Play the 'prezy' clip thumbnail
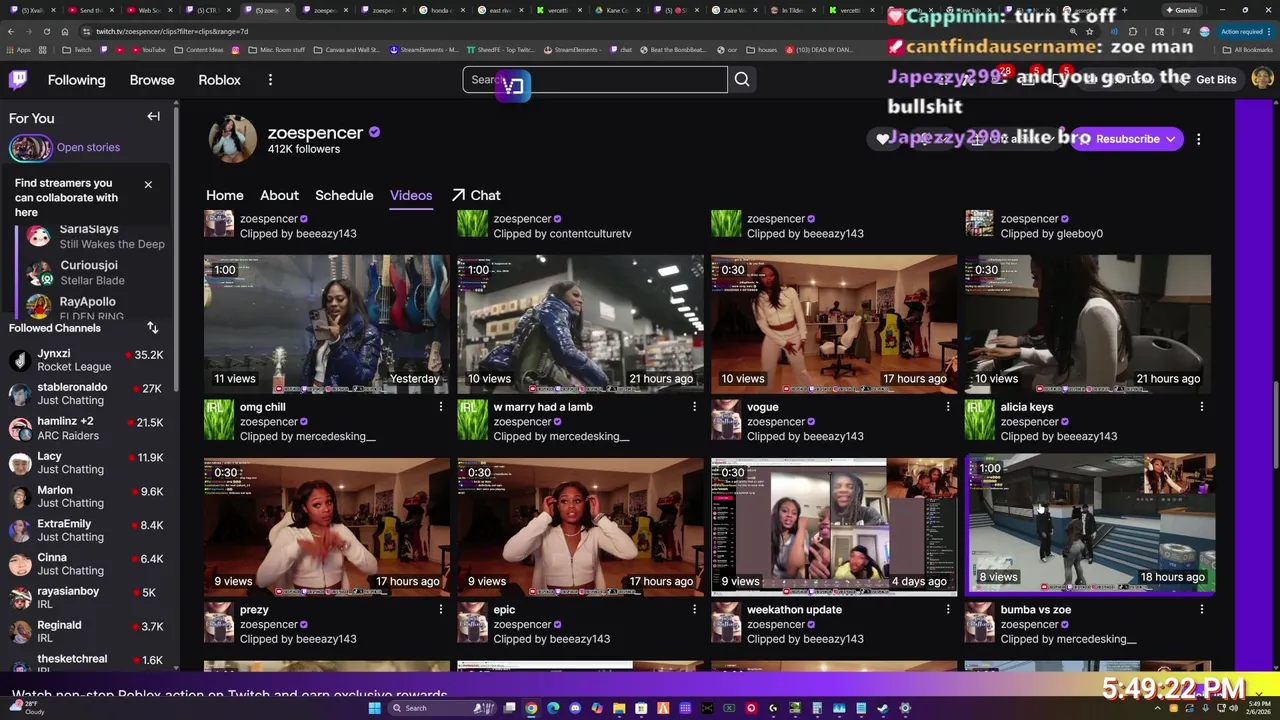This screenshot has height=720, width=1280. (327, 526)
